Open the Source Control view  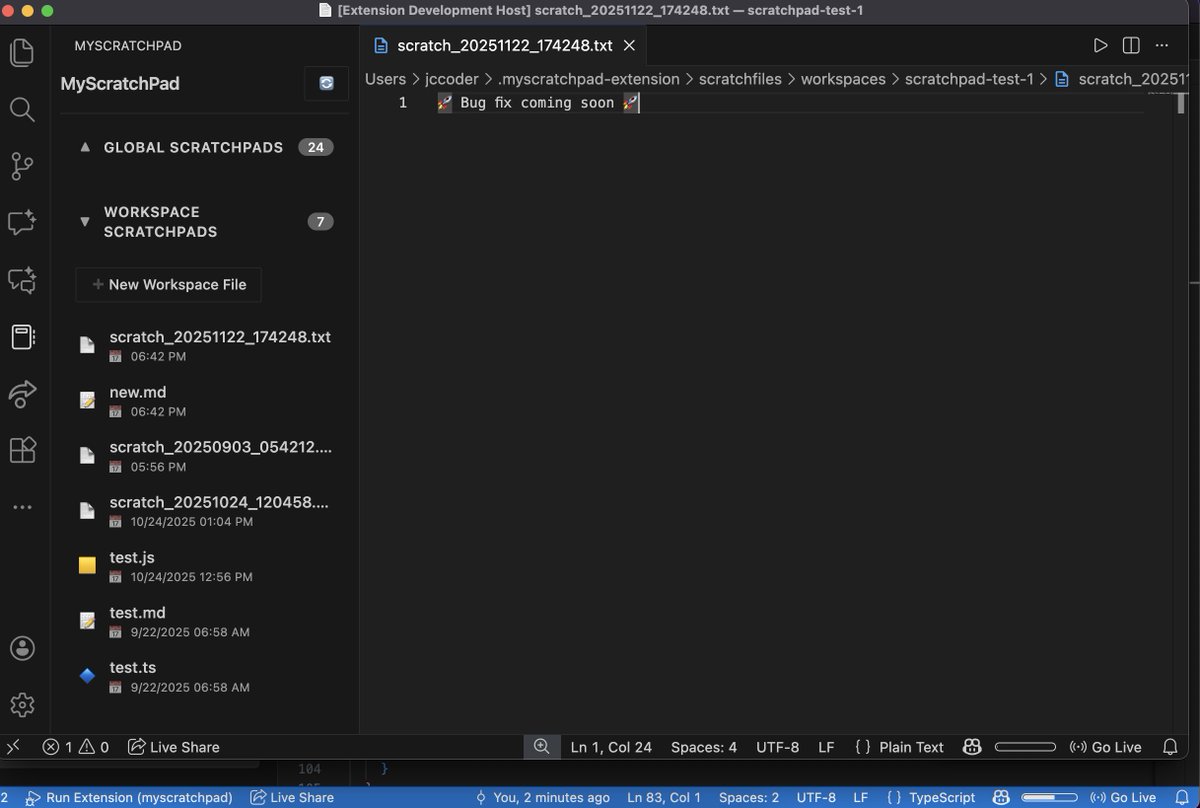point(22,166)
